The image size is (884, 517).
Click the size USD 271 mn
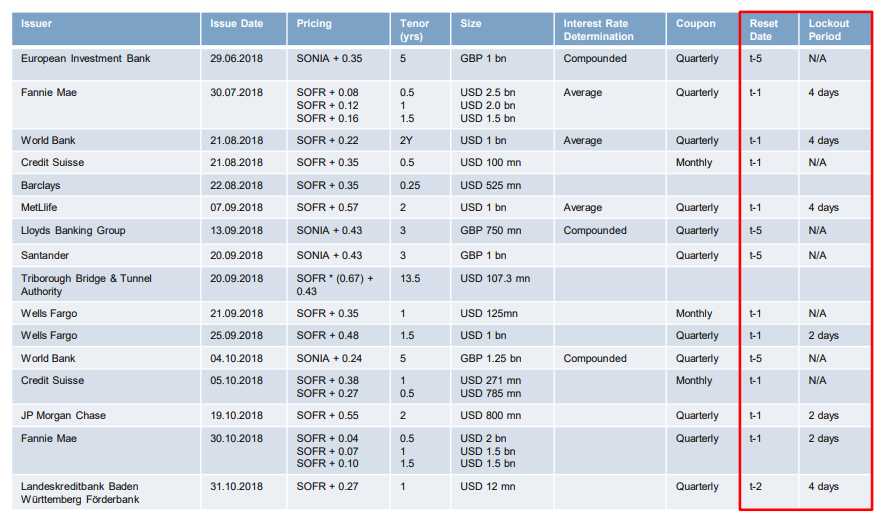pyautogui.click(x=490, y=381)
